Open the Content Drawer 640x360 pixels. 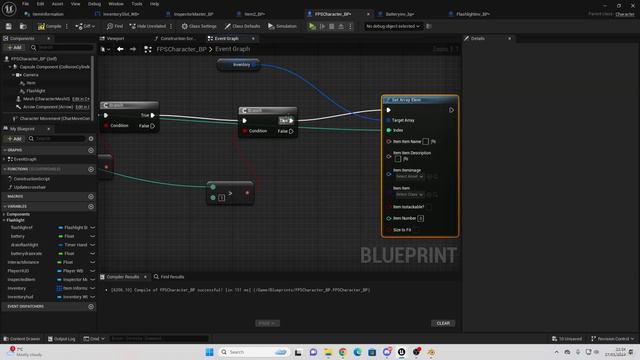(22, 339)
